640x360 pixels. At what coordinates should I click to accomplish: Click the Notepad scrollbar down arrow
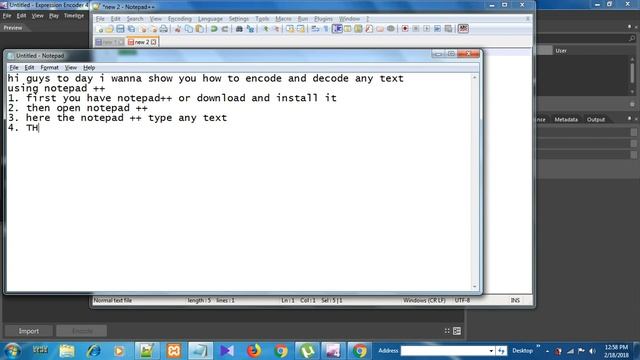(x=474, y=287)
